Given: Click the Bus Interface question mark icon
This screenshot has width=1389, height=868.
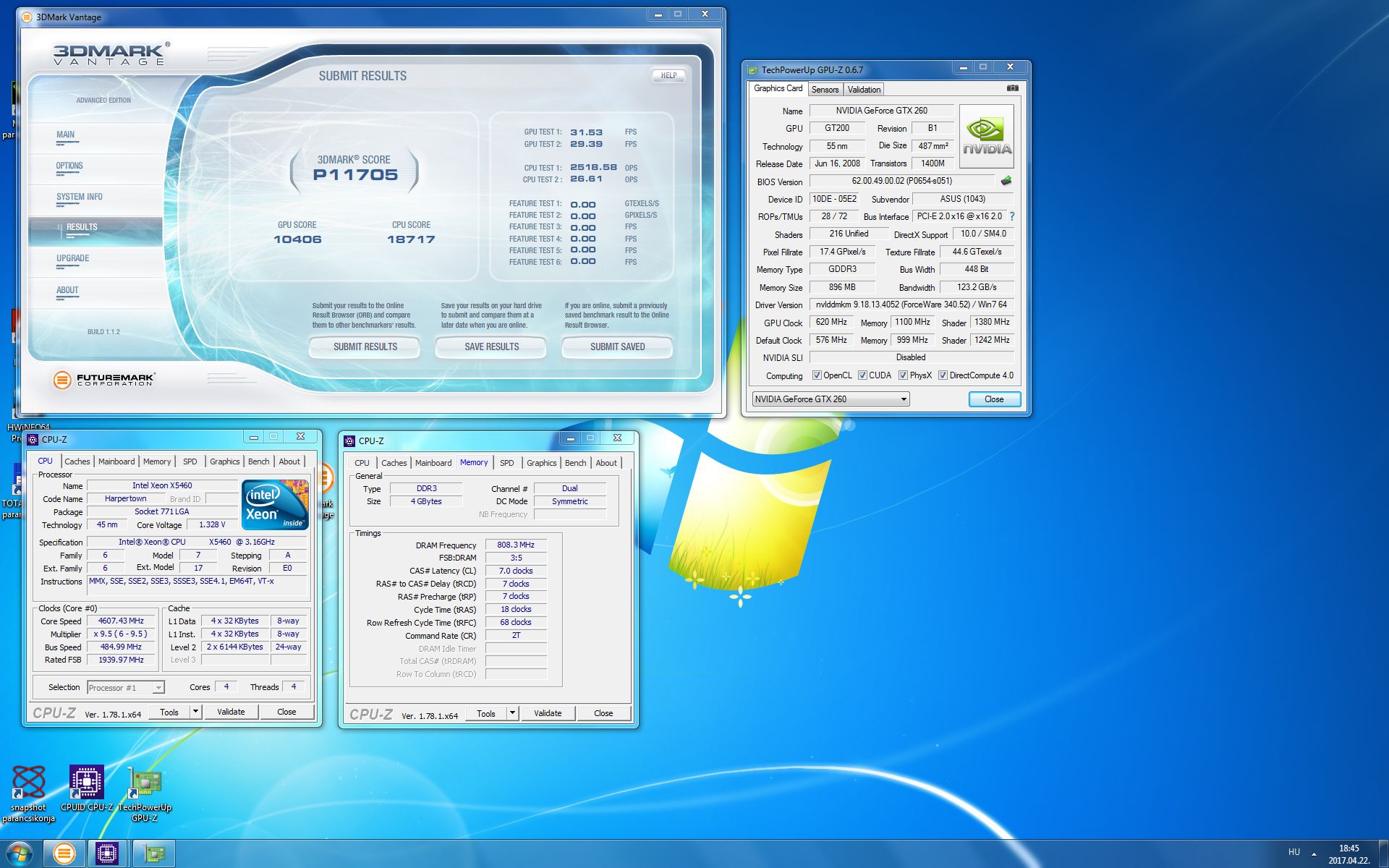Looking at the screenshot, I should click(1012, 216).
